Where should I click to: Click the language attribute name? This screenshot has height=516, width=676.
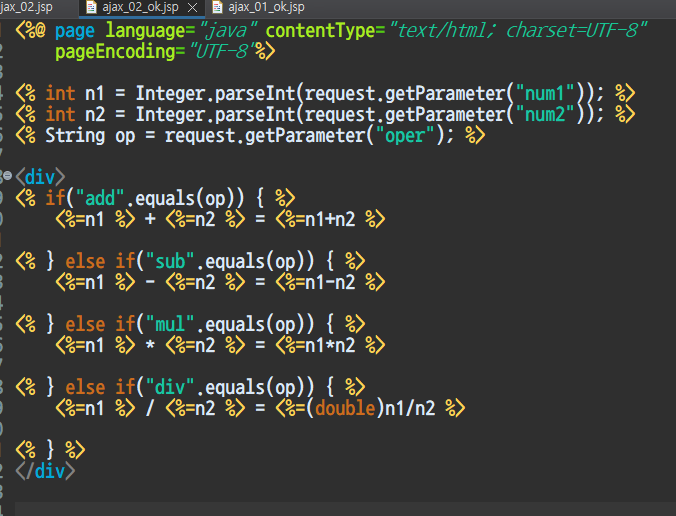pyautogui.click(x=145, y=31)
